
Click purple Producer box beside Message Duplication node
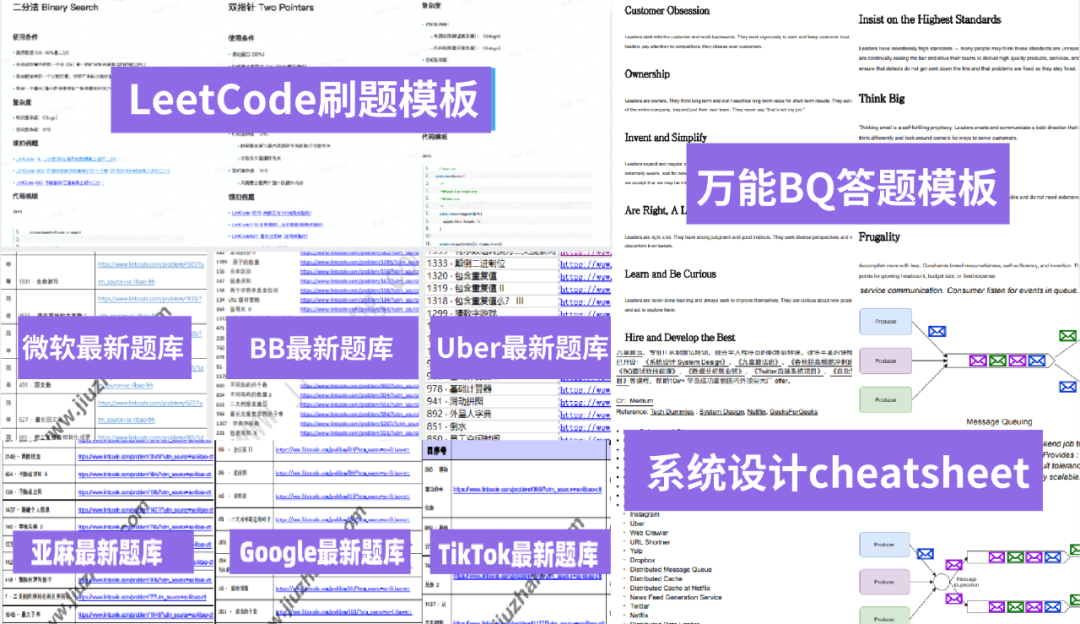[884, 582]
